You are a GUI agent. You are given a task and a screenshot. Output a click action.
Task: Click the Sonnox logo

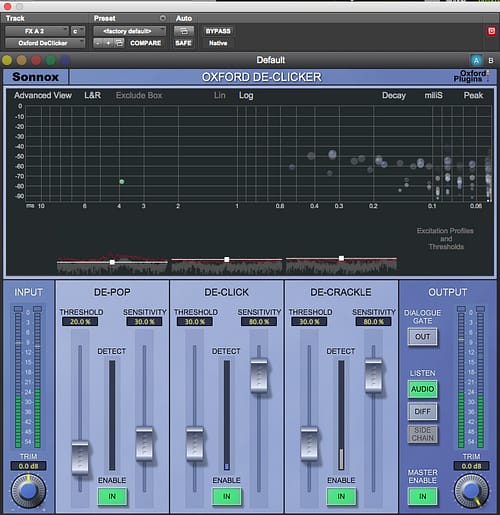point(35,77)
